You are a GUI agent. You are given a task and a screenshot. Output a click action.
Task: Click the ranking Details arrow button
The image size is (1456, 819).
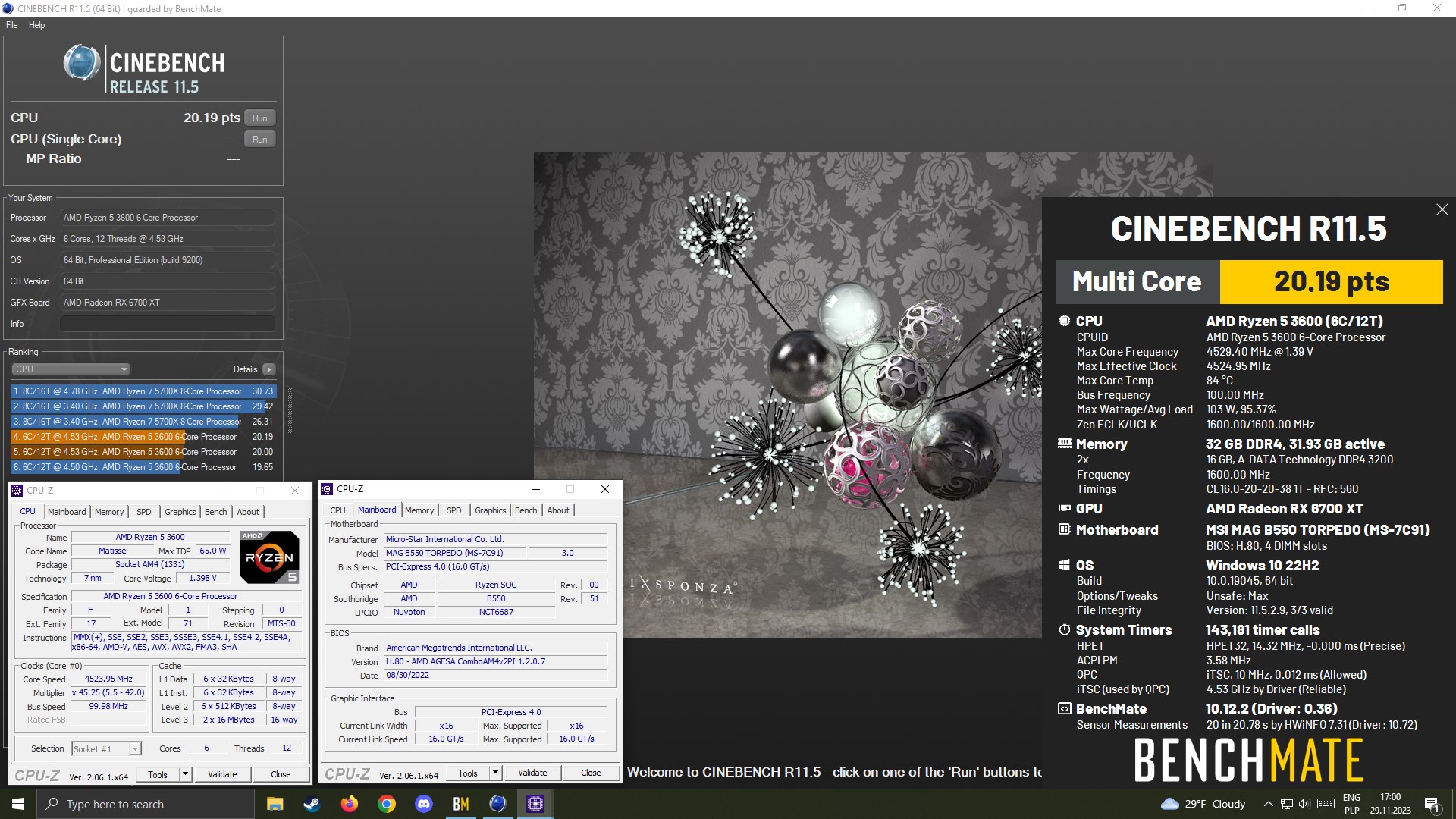(x=269, y=369)
